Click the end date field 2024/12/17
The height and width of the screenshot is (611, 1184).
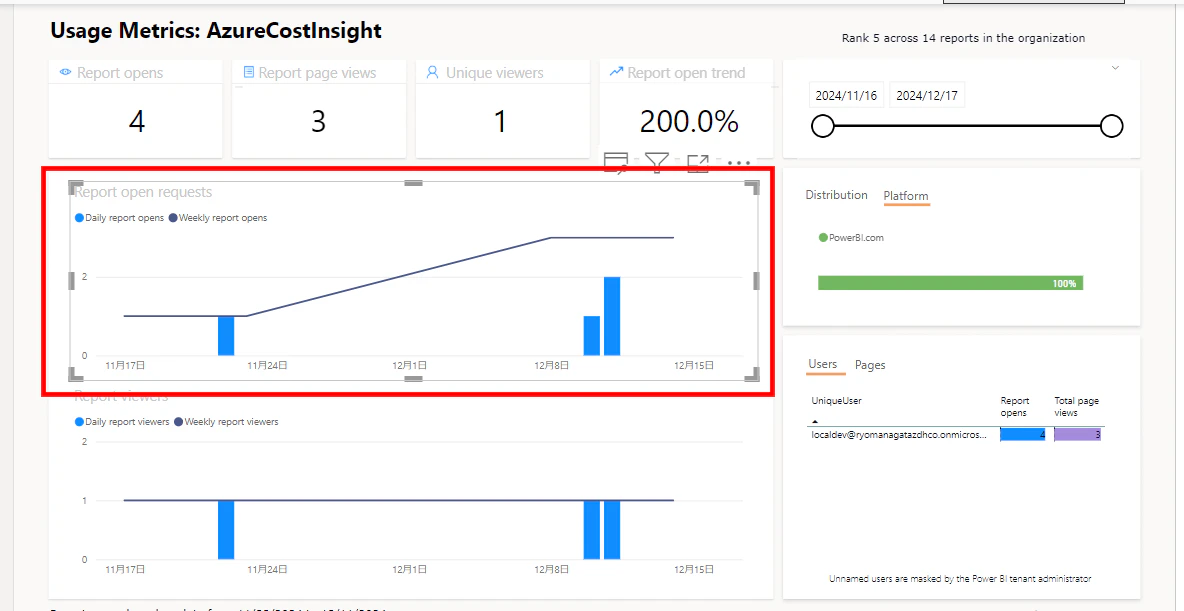[x=927, y=96]
